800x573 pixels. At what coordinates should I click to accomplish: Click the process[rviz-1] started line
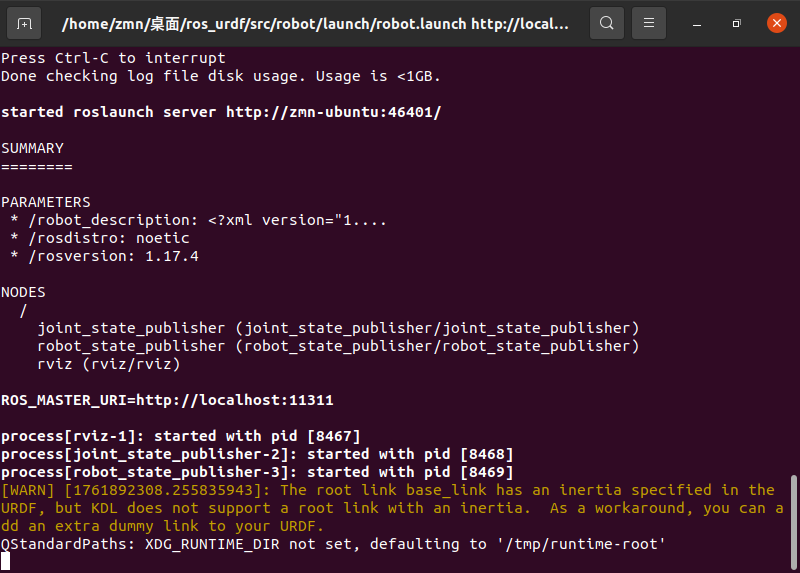coord(180,436)
